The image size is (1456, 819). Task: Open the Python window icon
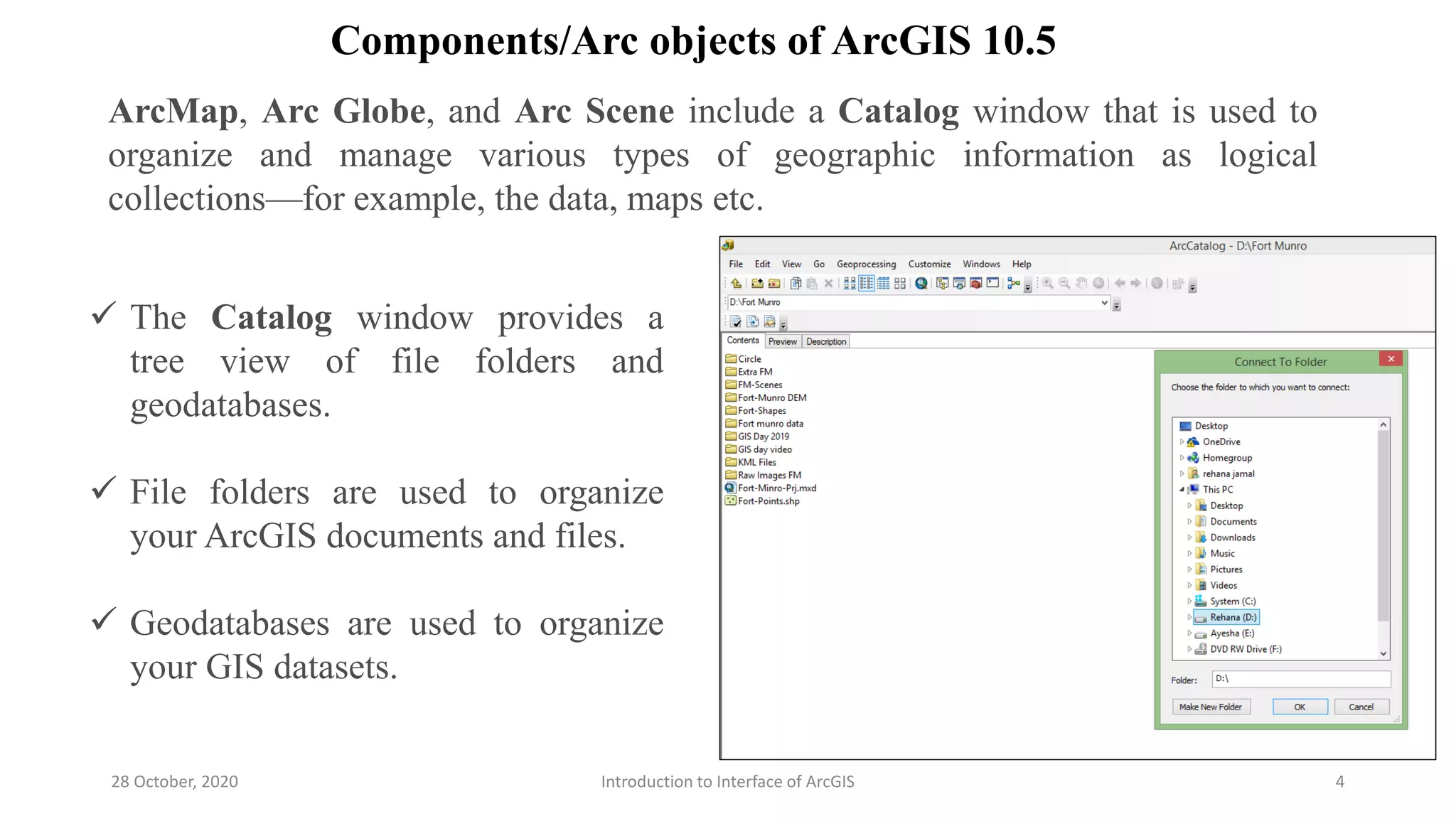pos(993,284)
